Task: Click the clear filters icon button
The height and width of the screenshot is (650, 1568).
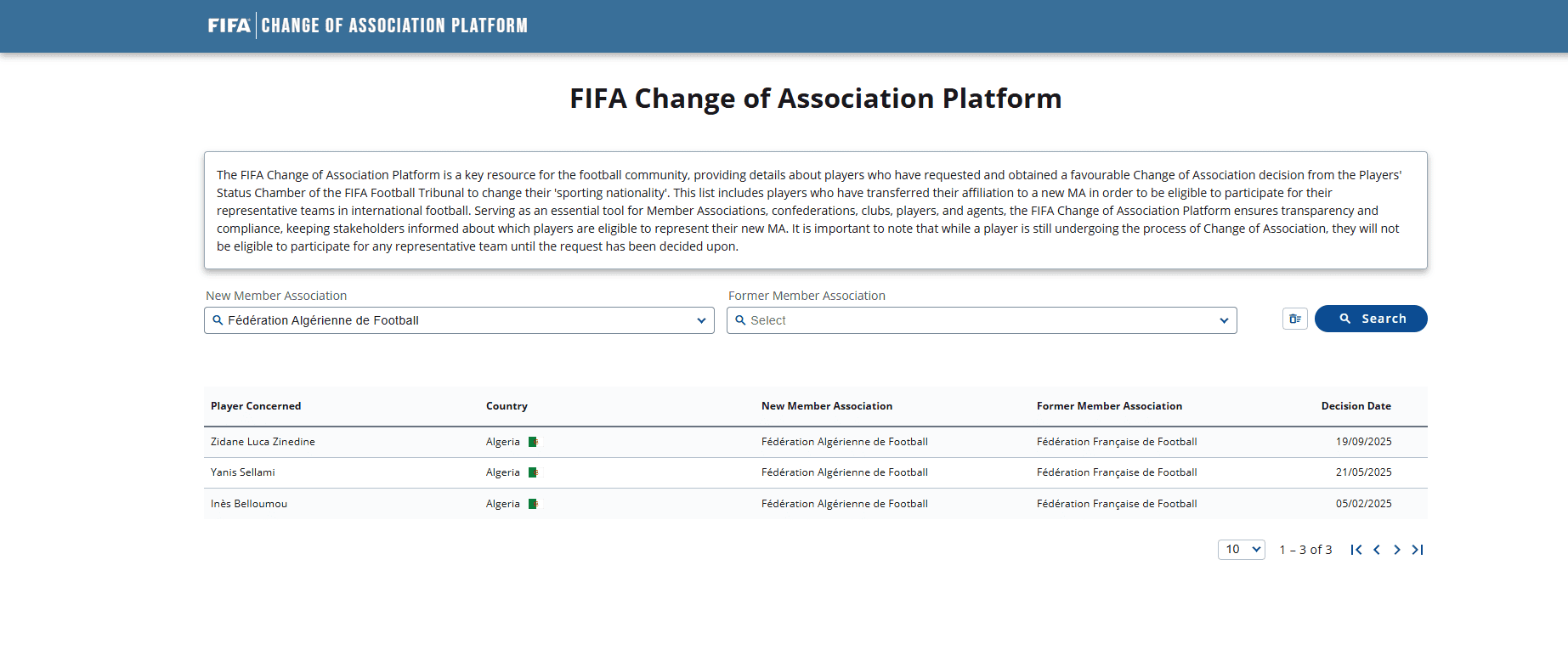Action: tap(1294, 319)
